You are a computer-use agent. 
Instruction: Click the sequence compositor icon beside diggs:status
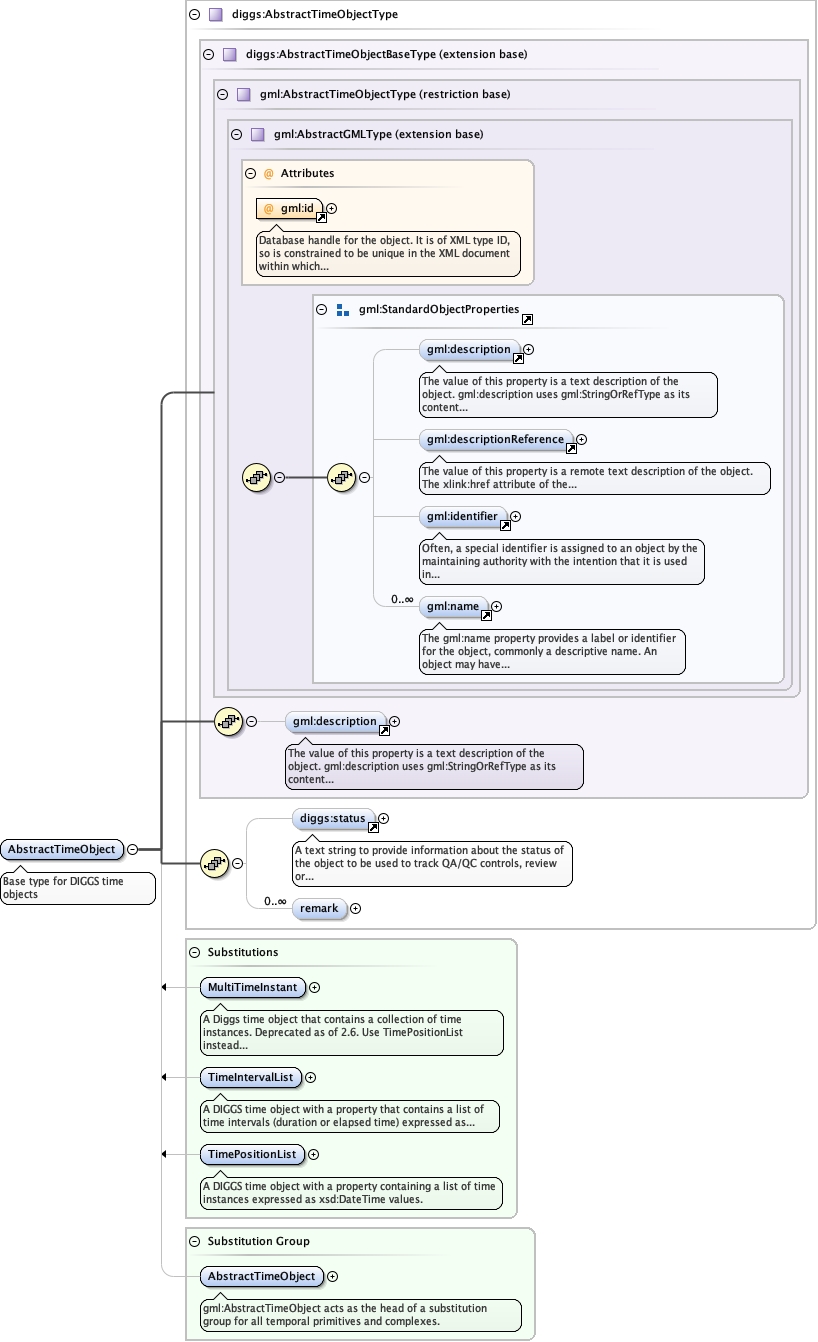coord(214,862)
